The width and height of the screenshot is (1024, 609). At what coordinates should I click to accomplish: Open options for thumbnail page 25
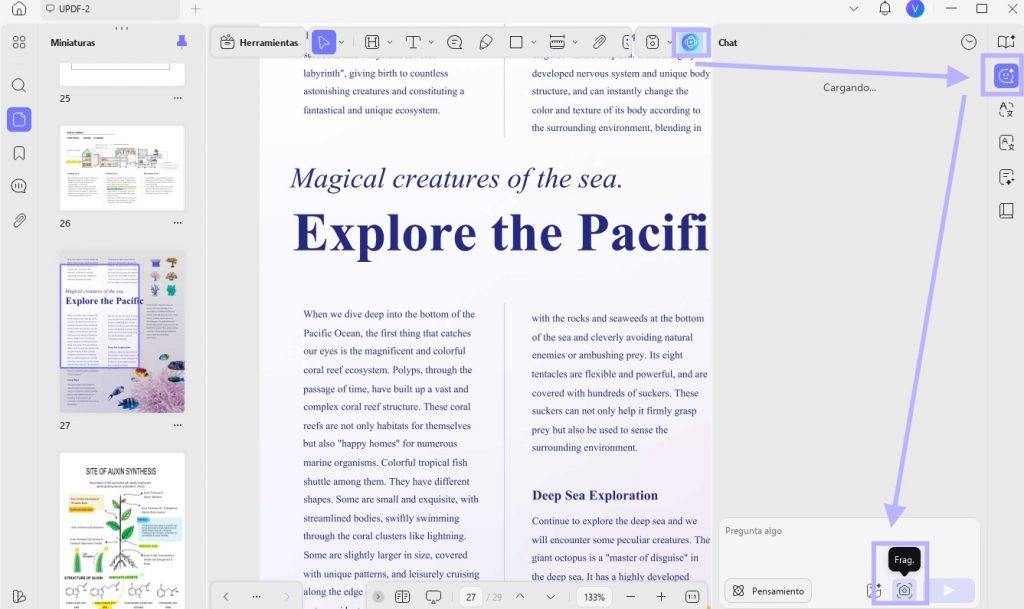tap(178, 98)
